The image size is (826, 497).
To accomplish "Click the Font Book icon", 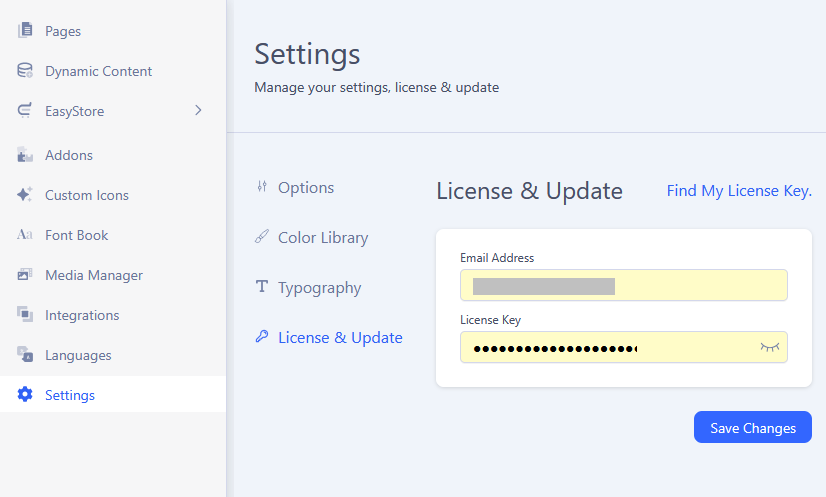I will coord(25,235).
